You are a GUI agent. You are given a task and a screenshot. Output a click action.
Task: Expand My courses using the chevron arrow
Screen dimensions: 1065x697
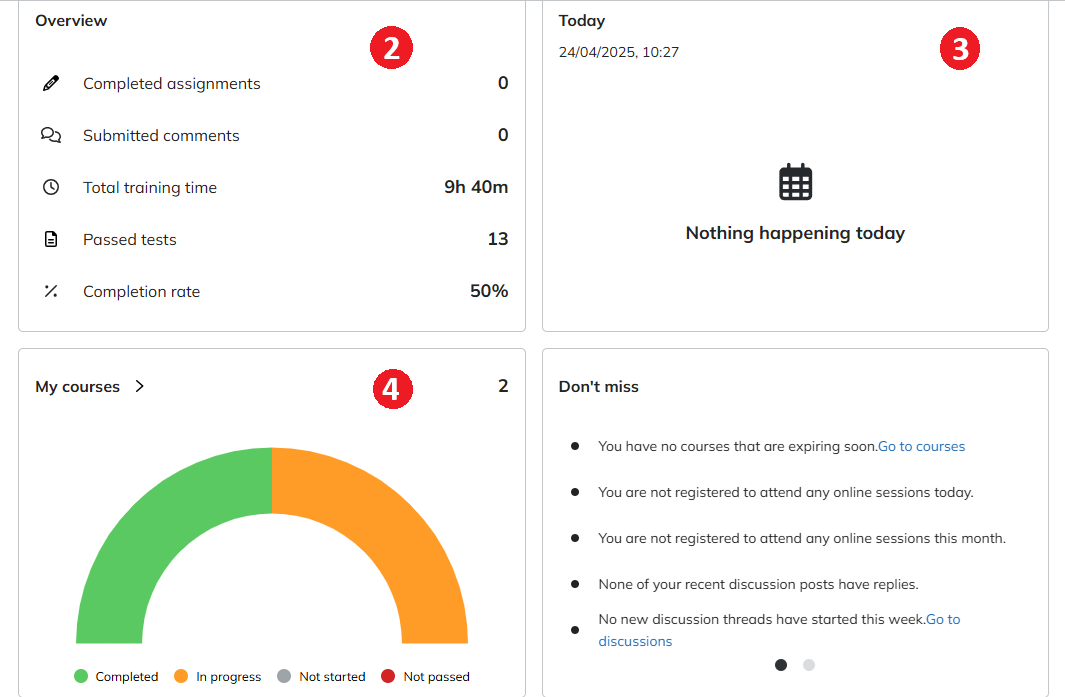click(140, 387)
